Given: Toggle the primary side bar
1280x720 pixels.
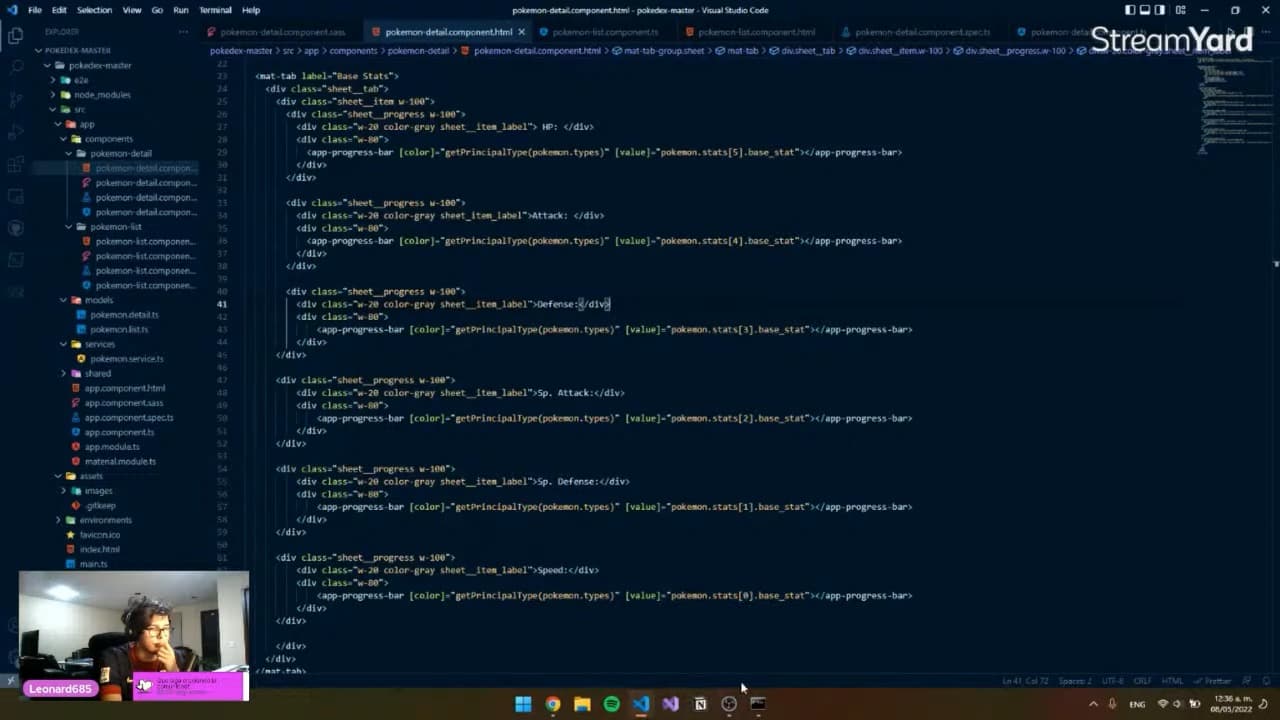Looking at the screenshot, I should pos(1130,10).
